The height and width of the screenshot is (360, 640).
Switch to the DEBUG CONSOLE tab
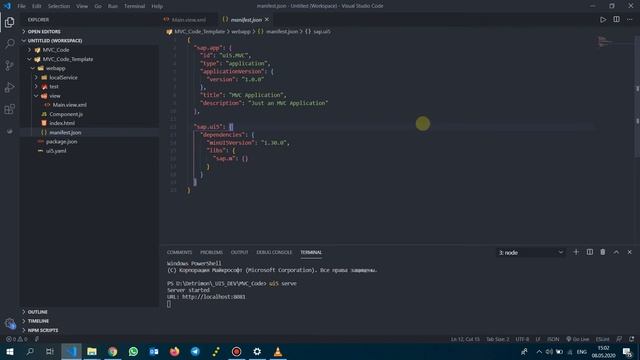coord(274,252)
